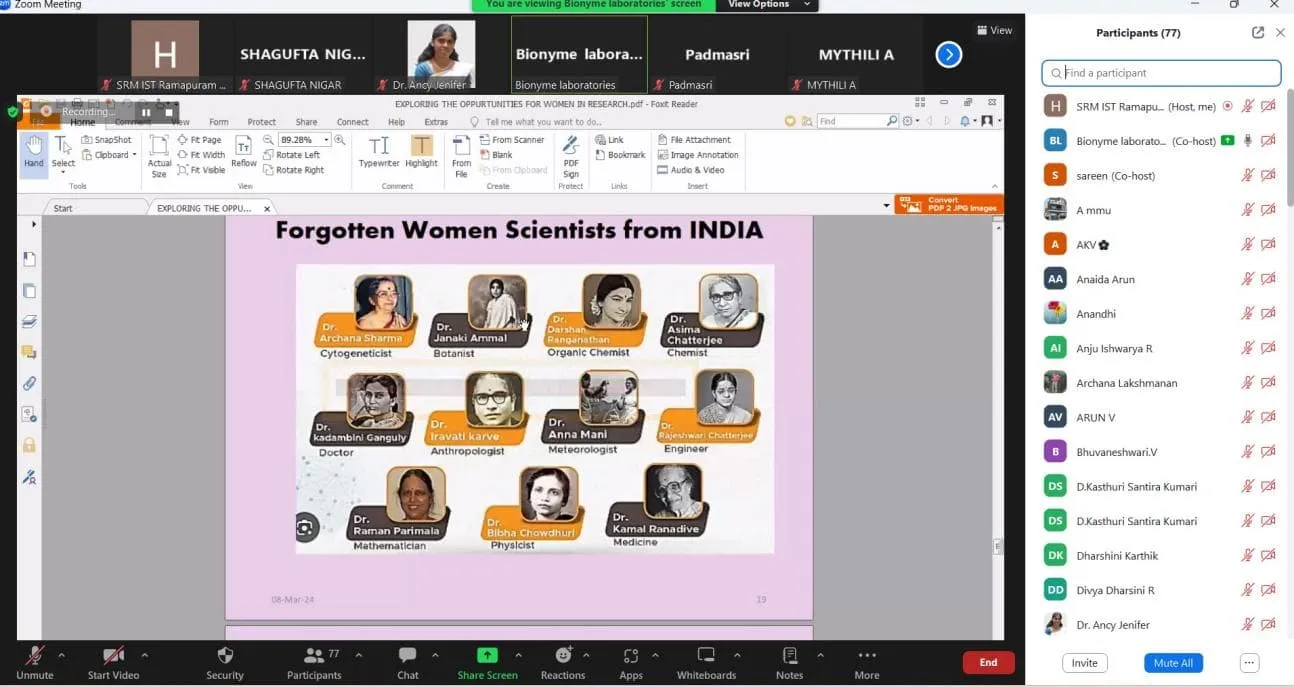This screenshot has width=1294, height=687.
Task: Click the Share Screen button
Action: [x=487, y=662]
